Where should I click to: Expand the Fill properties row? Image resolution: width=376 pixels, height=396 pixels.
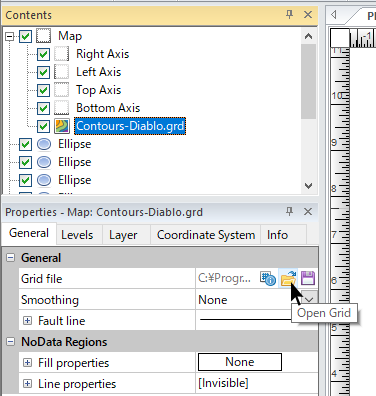point(28,362)
